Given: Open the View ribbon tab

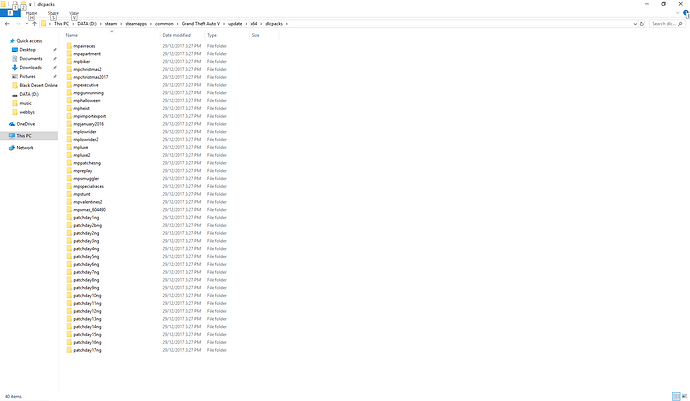Looking at the screenshot, I should click(x=74, y=13).
